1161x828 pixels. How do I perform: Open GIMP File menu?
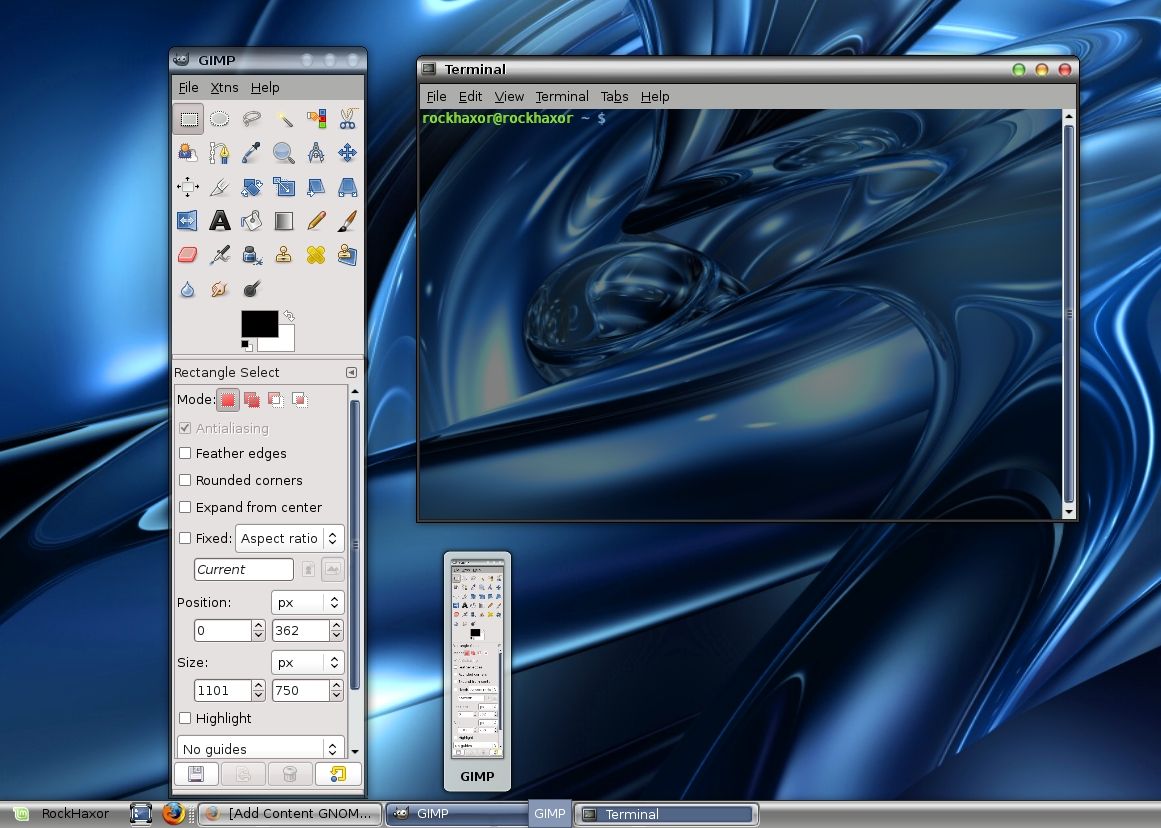188,87
